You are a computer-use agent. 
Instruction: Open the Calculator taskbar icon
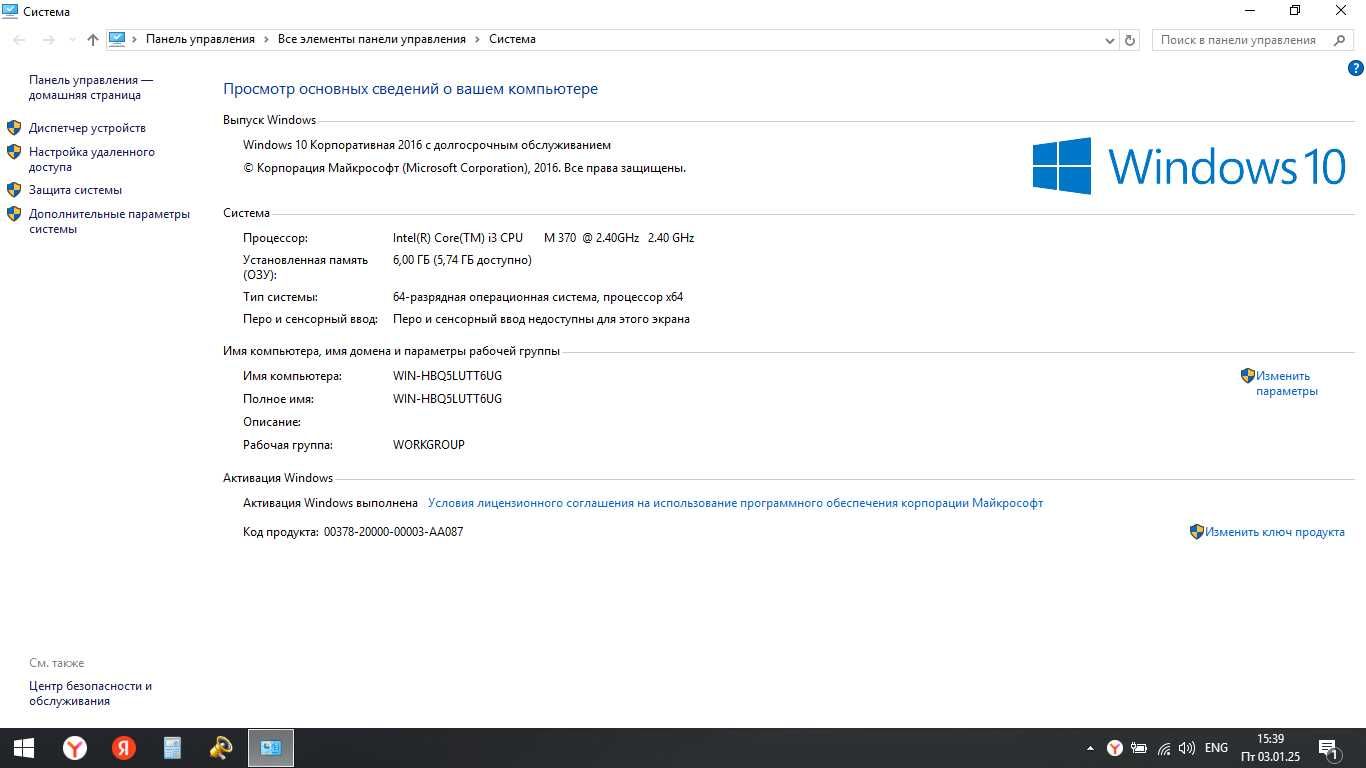coord(173,748)
